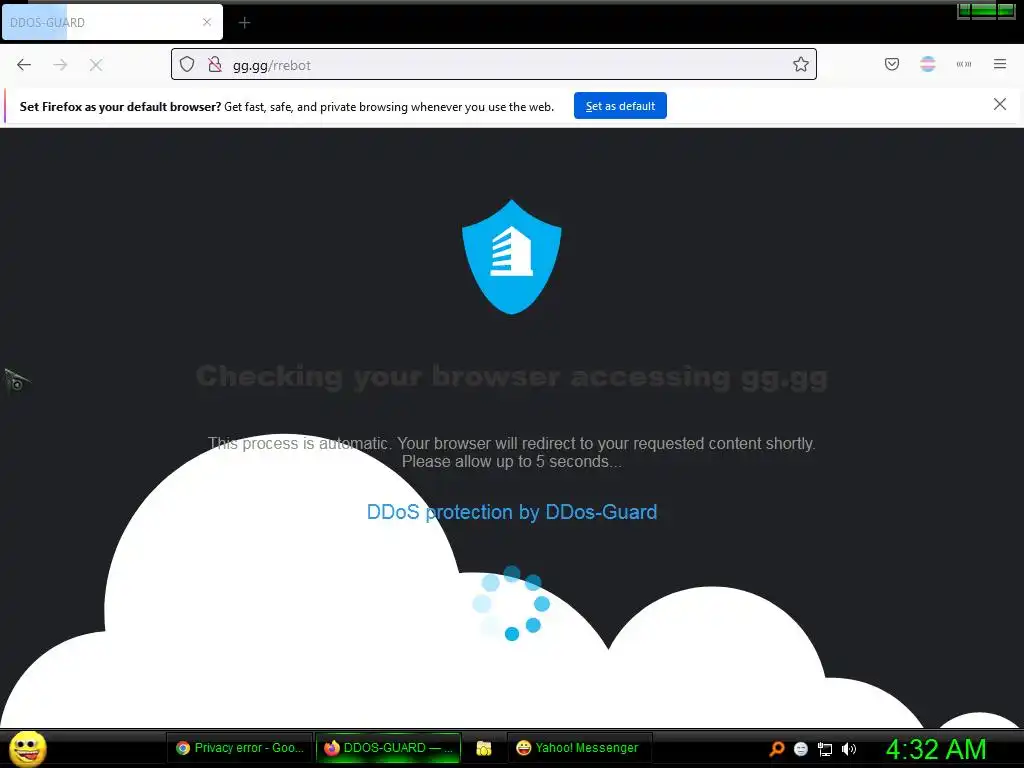Click the smiley face tray icon
Screen dimensions: 1024x768
coord(801,749)
